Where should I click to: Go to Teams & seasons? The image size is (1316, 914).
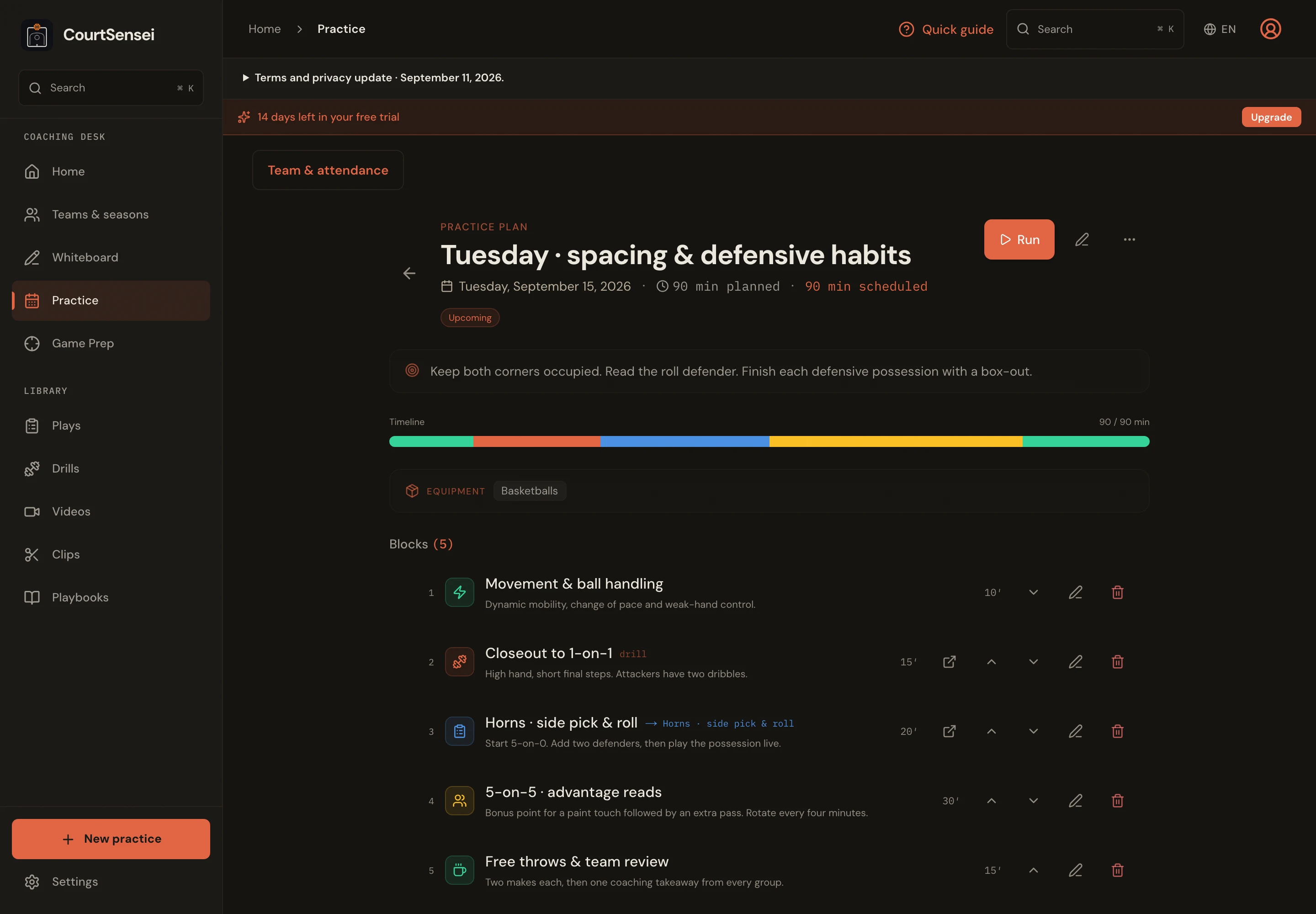click(111, 214)
